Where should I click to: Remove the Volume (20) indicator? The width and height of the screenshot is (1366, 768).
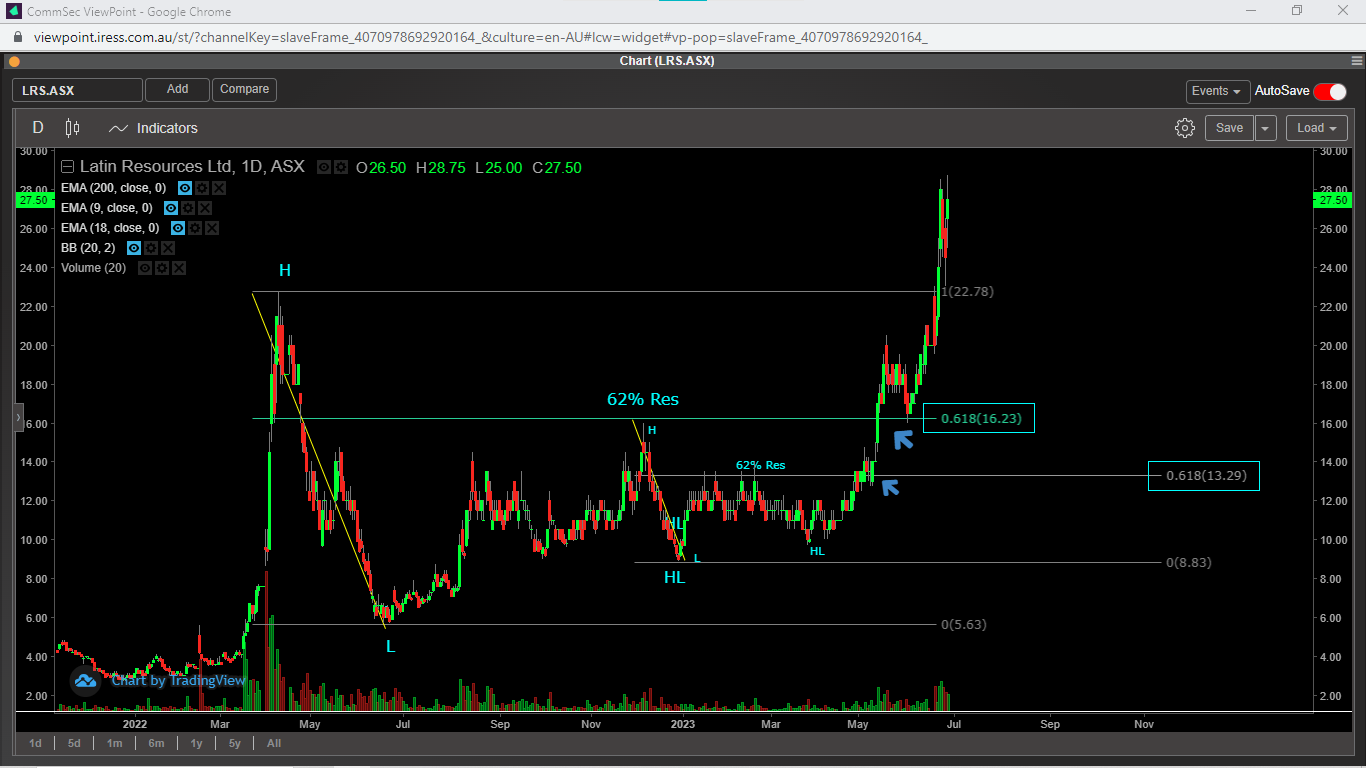coord(179,268)
